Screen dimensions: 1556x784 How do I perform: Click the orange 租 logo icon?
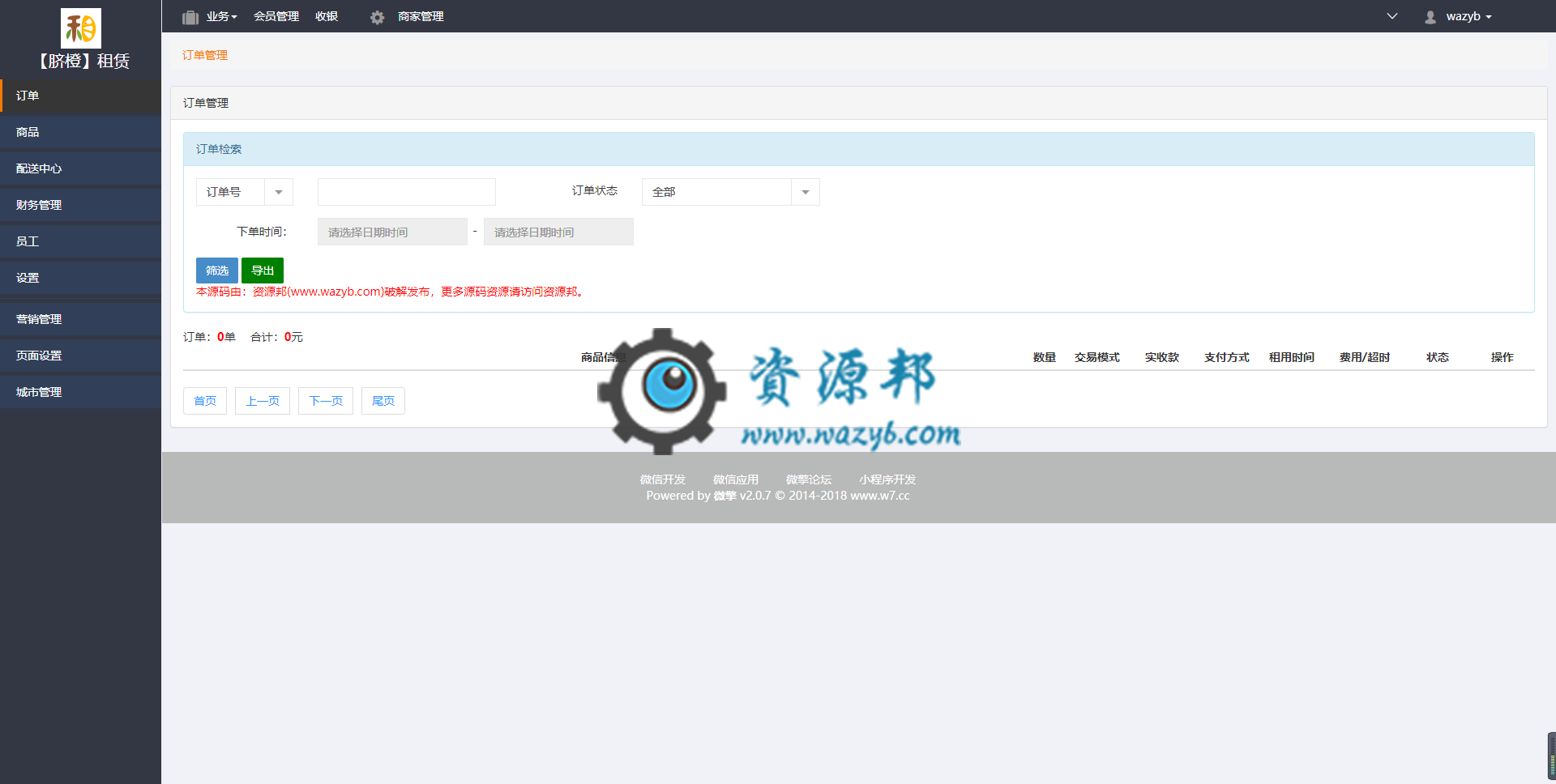pos(81,28)
